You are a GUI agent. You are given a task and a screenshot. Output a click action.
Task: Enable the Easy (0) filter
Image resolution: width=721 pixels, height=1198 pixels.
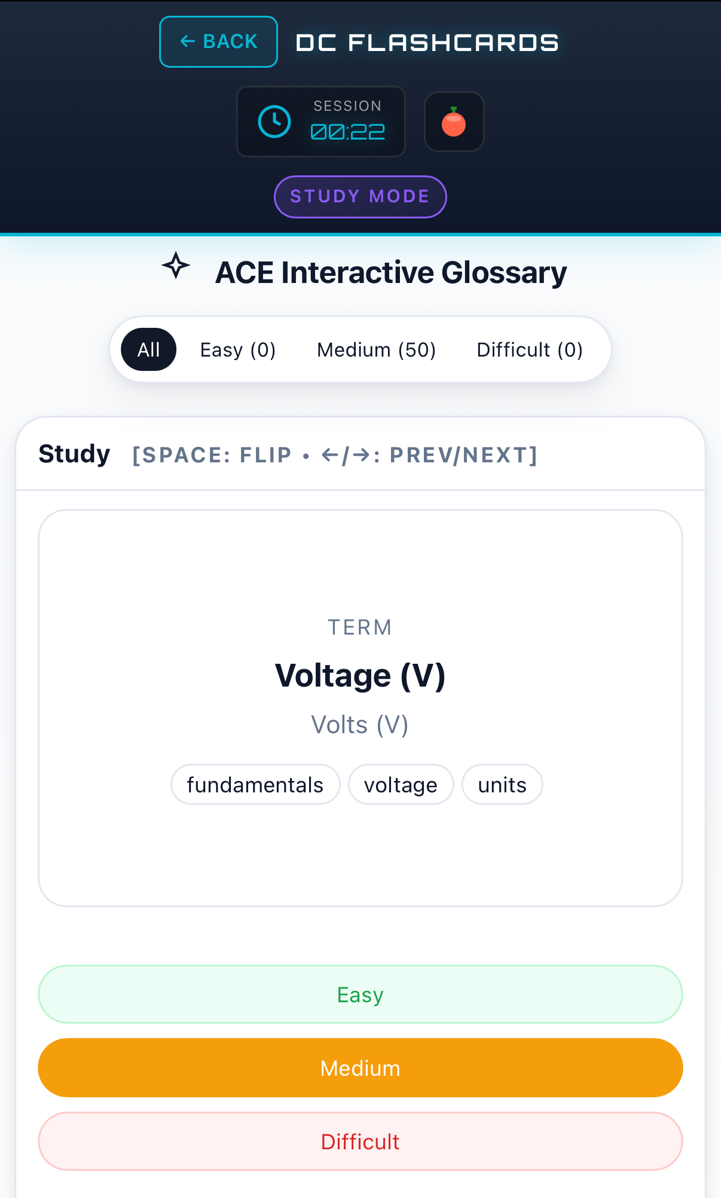(x=237, y=349)
